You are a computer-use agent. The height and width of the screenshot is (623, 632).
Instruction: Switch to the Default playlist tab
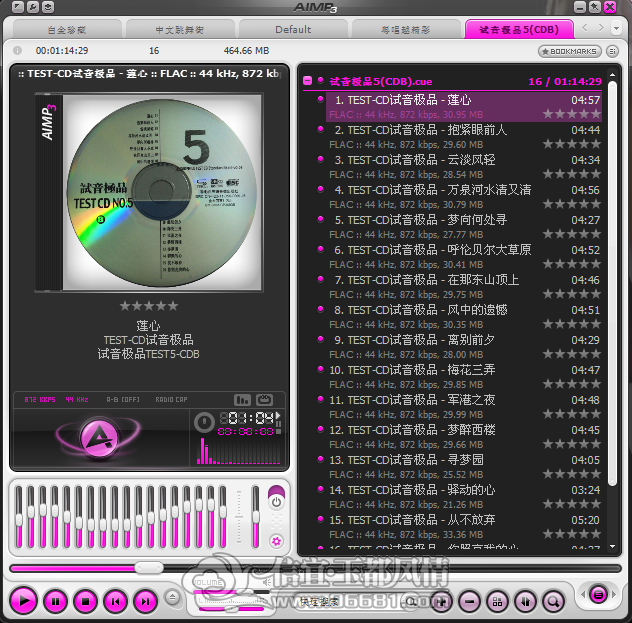(293, 29)
